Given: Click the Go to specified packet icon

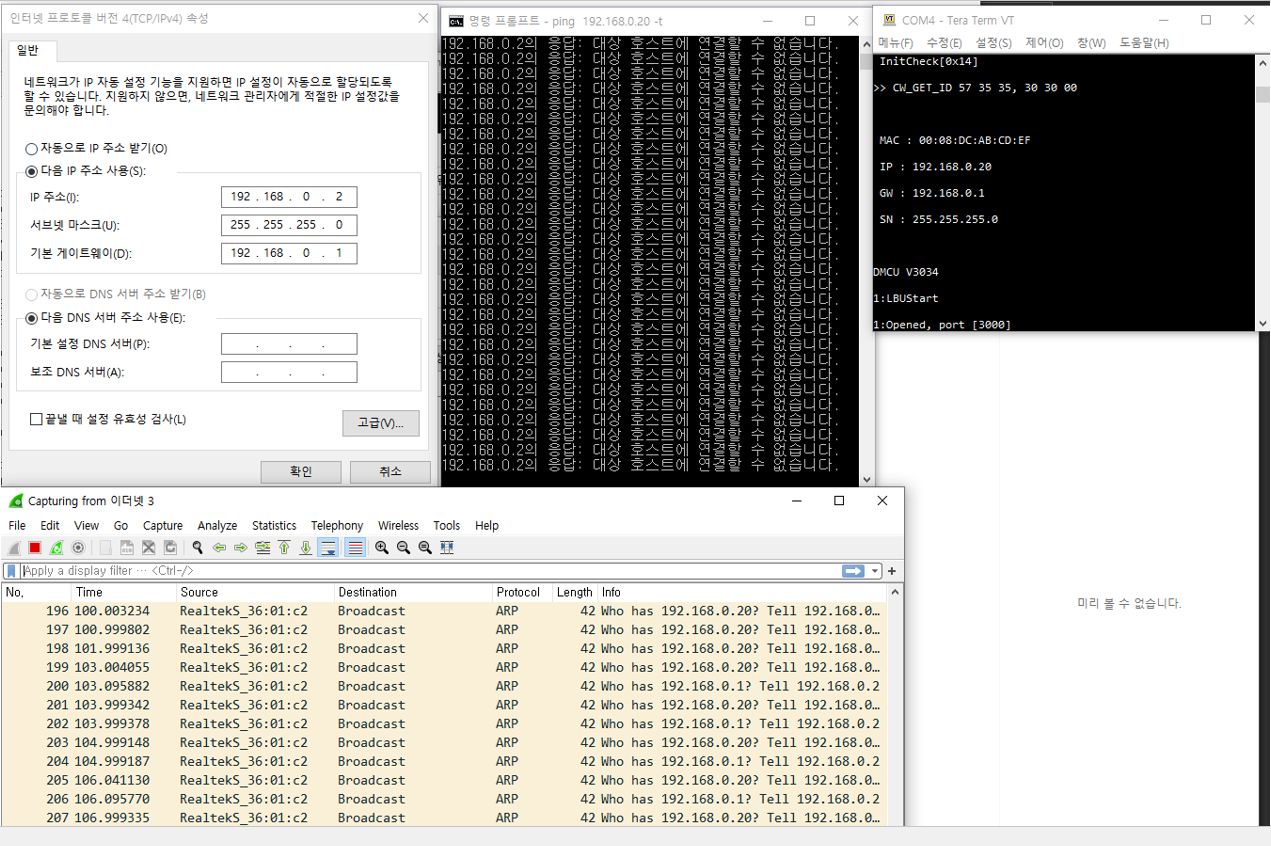Looking at the screenshot, I should (x=262, y=547).
